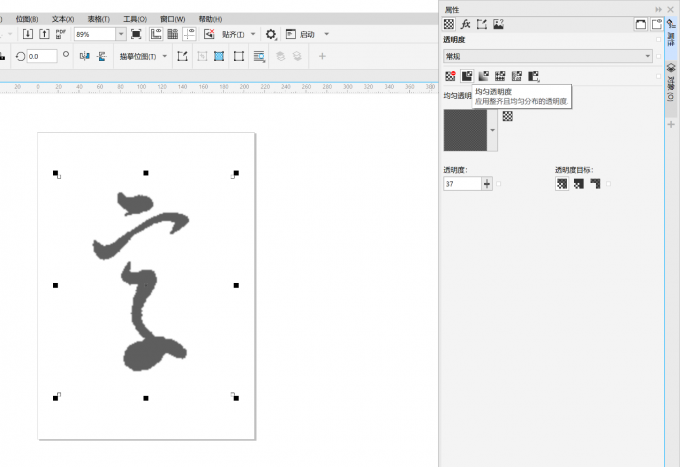Viewport: 680px width, 467px height.
Task: Open the options gear in toolbar
Action: tap(271, 34)
